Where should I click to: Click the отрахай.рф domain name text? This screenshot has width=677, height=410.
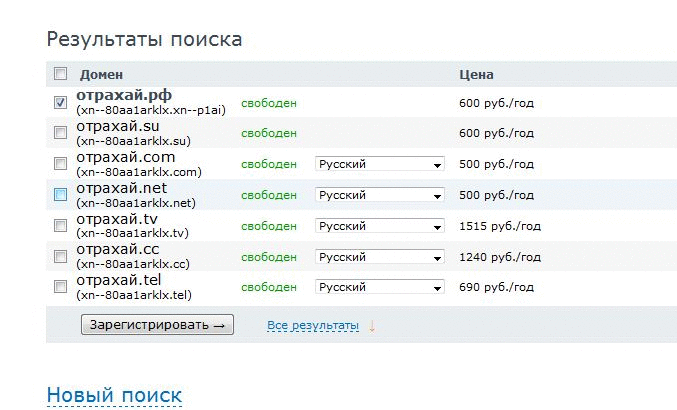(124, 95)
